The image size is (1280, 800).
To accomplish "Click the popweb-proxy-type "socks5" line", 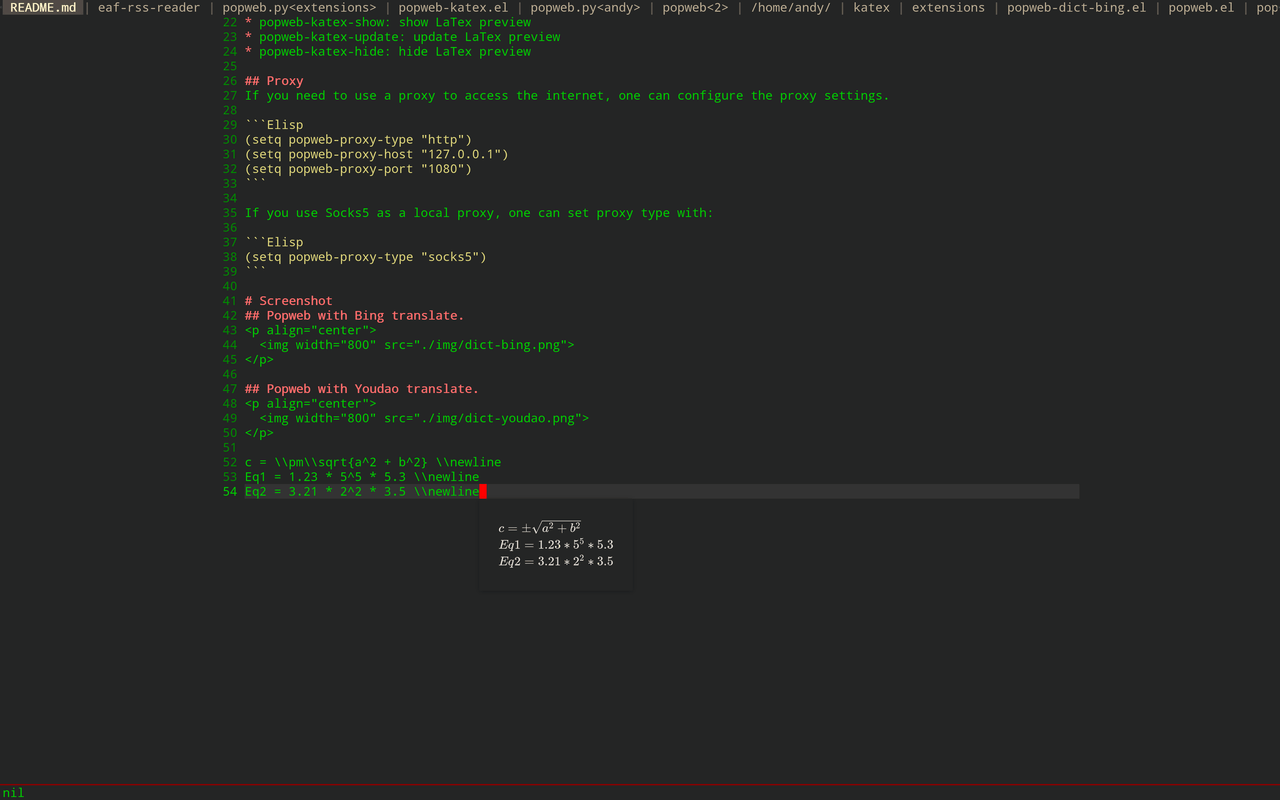I will 366,257.
